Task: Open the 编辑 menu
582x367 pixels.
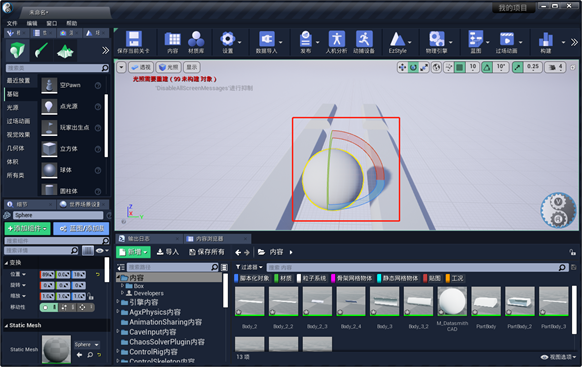Action: [32, 23]
